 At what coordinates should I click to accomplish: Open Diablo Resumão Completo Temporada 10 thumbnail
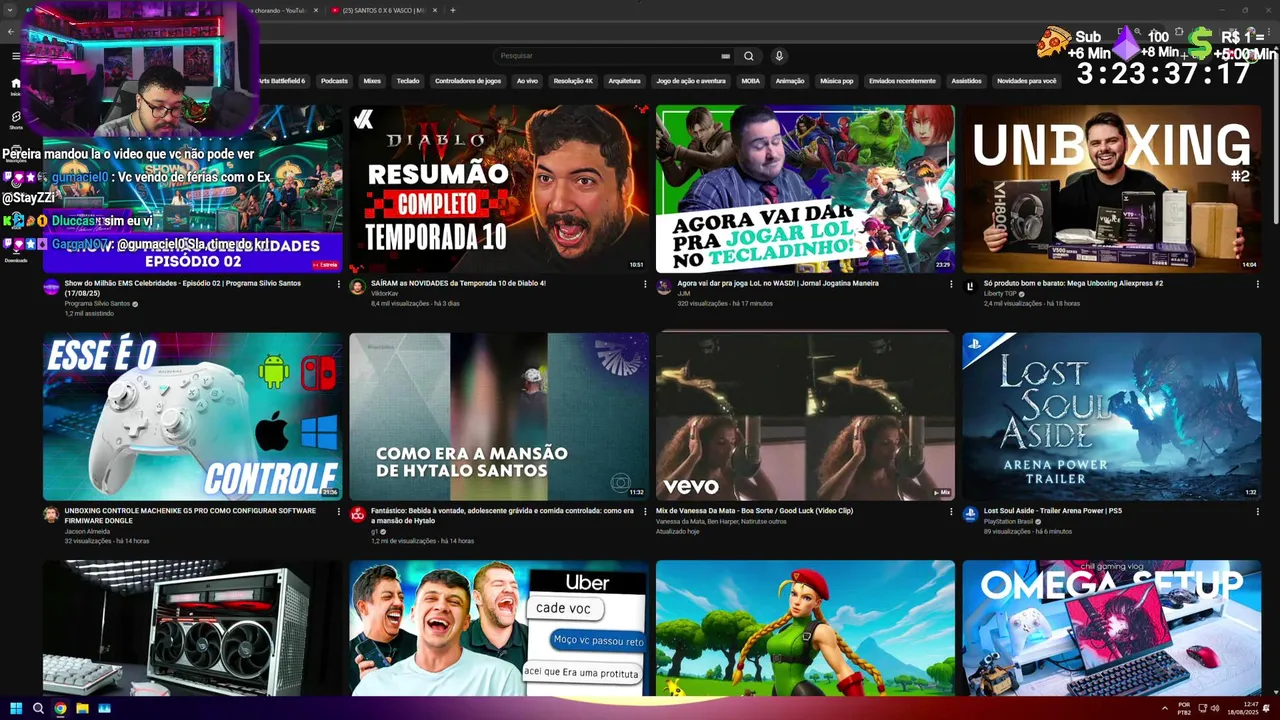(499, 189)
